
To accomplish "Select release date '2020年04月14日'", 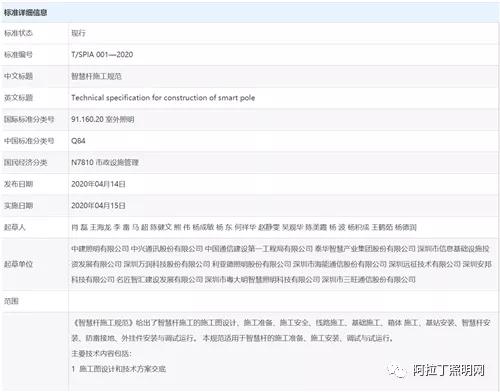I will pos(98,184).
